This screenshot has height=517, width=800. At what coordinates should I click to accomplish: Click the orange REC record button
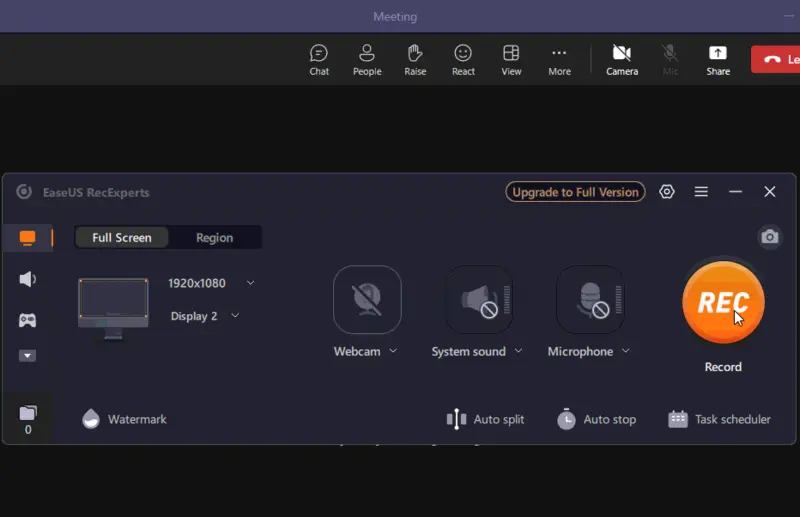coord(723,302)
